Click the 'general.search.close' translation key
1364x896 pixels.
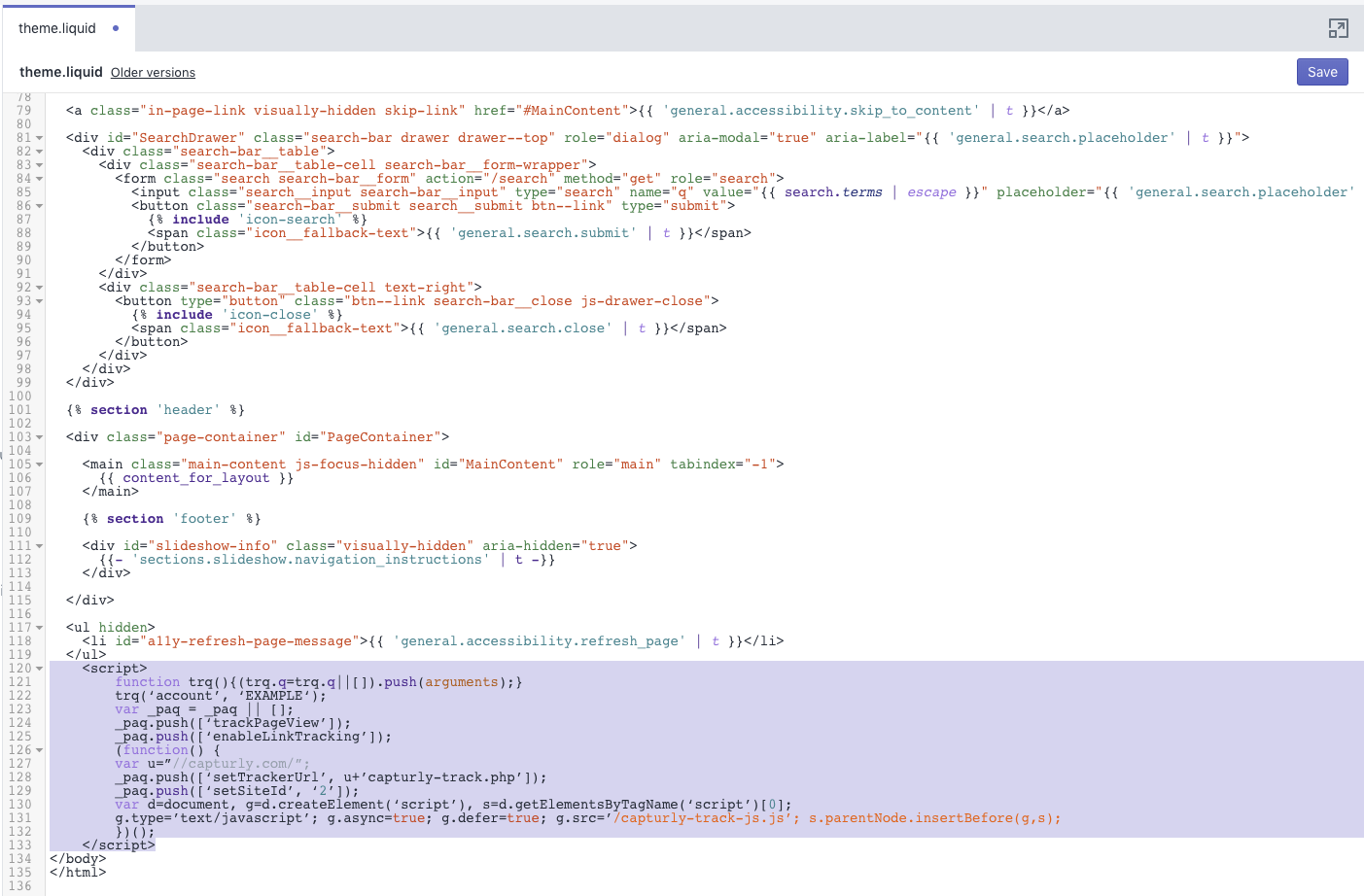pyautogui.click(x=523, y=328)
